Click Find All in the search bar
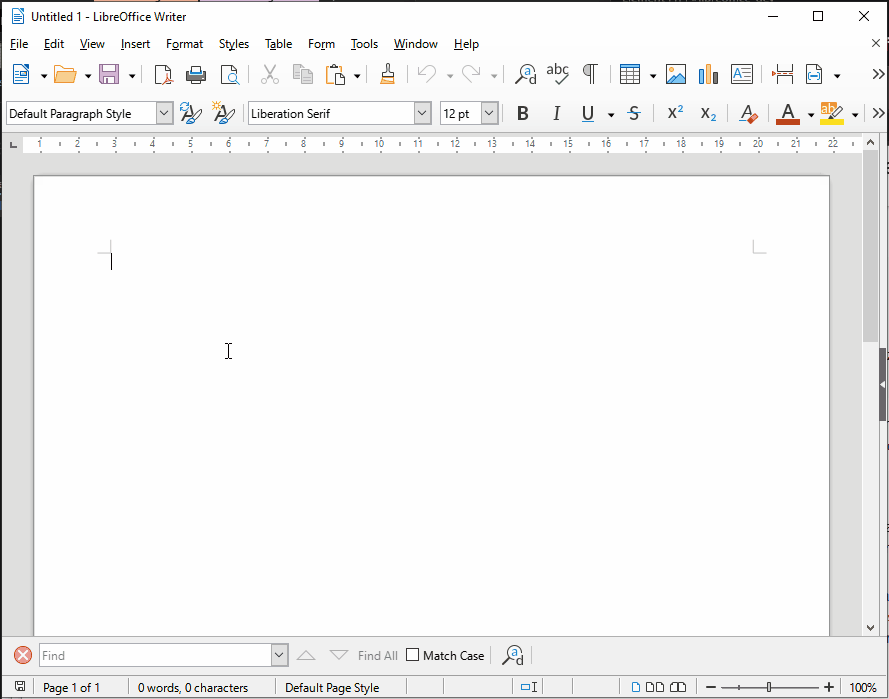This screenshot has width=889, height=699. pyautogui.click(x=375, y=655)
